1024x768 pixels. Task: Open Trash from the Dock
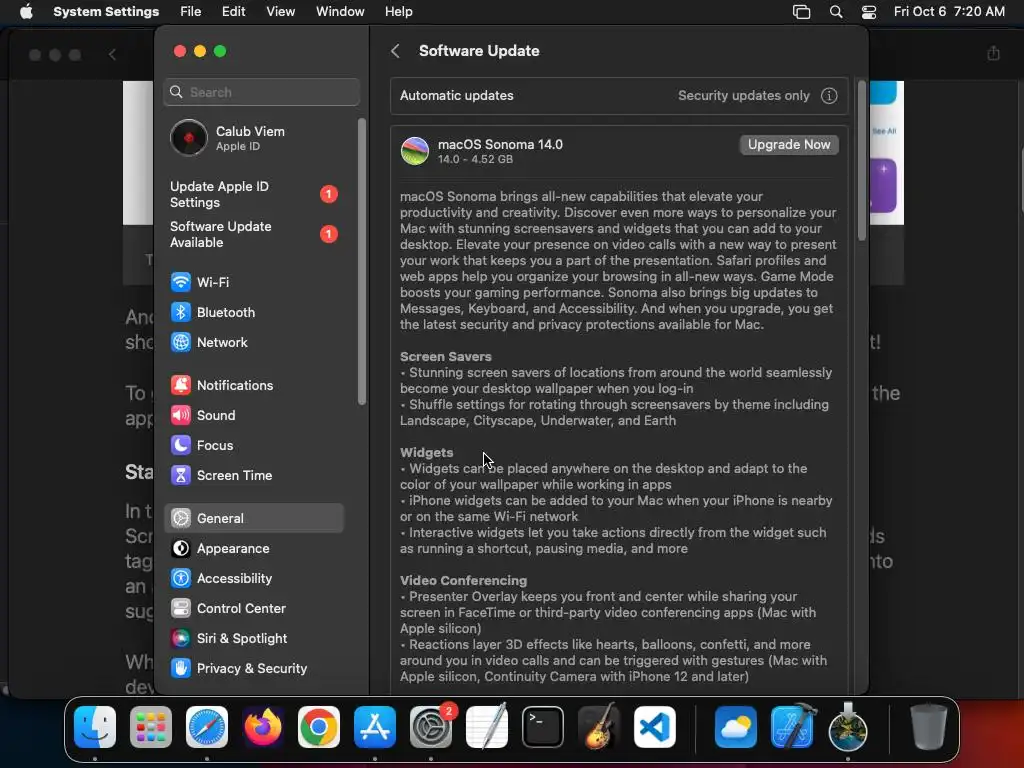(929, 727)
